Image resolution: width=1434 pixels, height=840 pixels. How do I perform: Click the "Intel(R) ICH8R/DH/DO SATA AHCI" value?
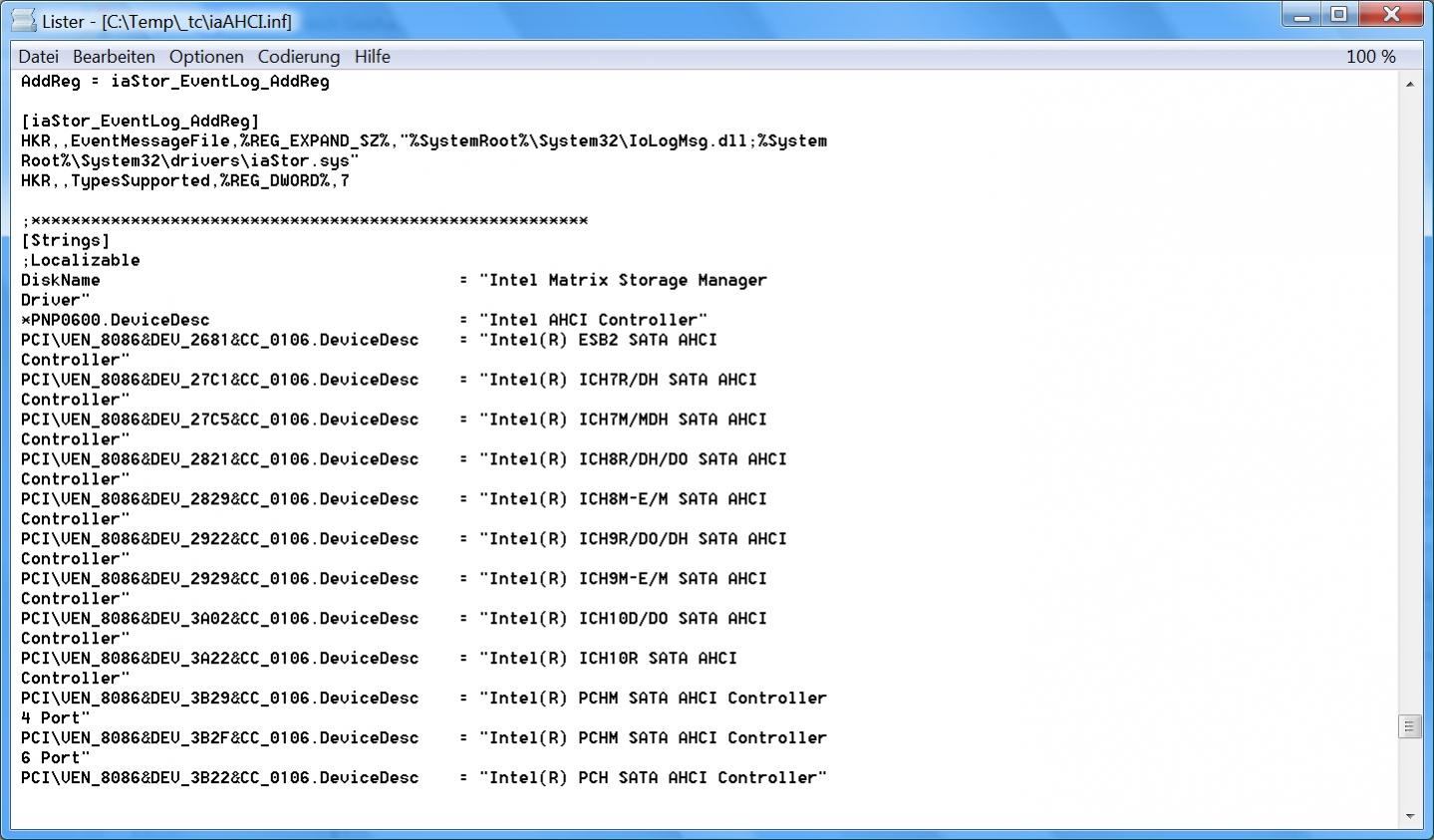click(634, 459)
